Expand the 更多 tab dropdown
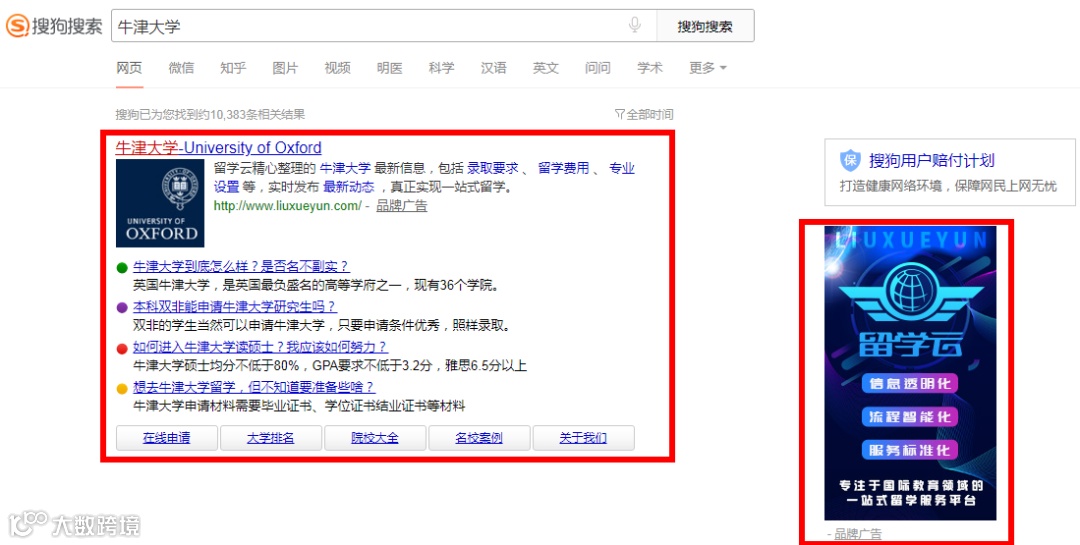Screen dimensions: 1080x545 708,68
